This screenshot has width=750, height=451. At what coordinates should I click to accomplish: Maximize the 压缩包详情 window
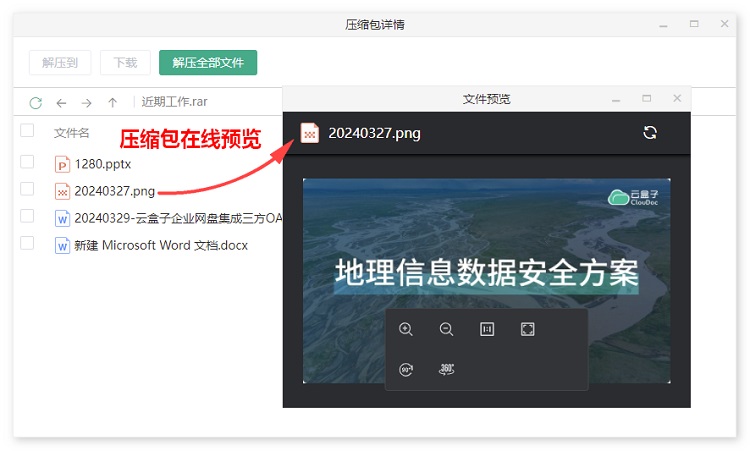click(x=694, y=24)
